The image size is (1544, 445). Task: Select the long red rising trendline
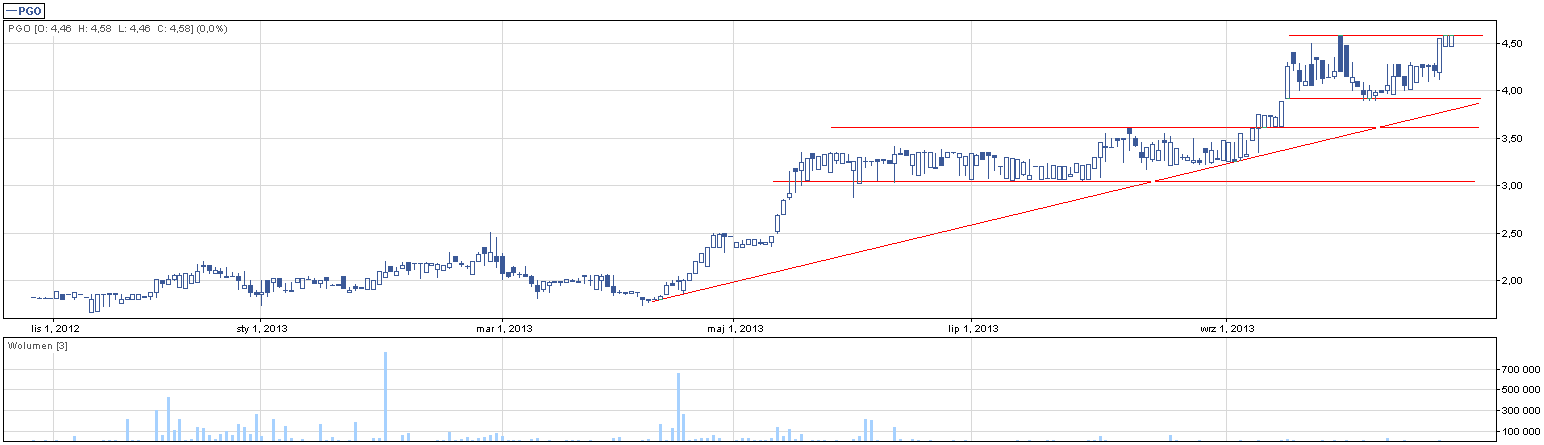1067,201
